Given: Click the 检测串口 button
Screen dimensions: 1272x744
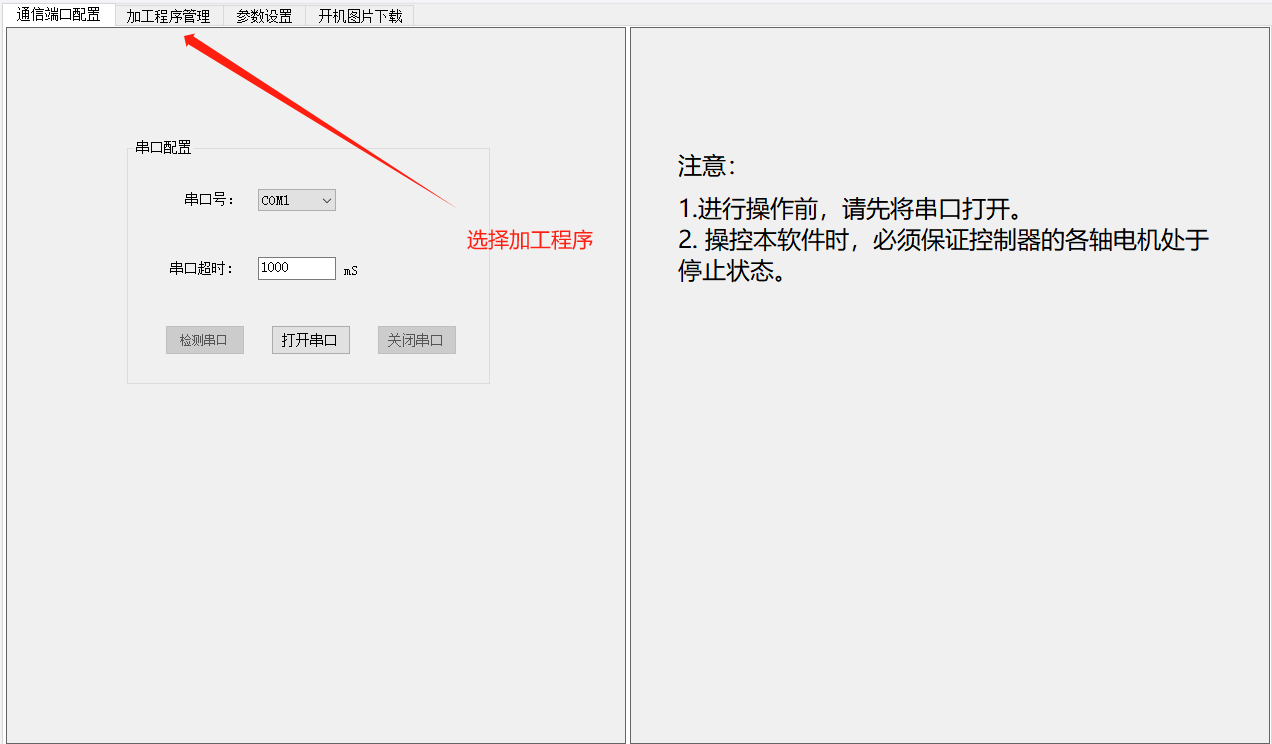Looking at the screenshot, I should 205,340.
